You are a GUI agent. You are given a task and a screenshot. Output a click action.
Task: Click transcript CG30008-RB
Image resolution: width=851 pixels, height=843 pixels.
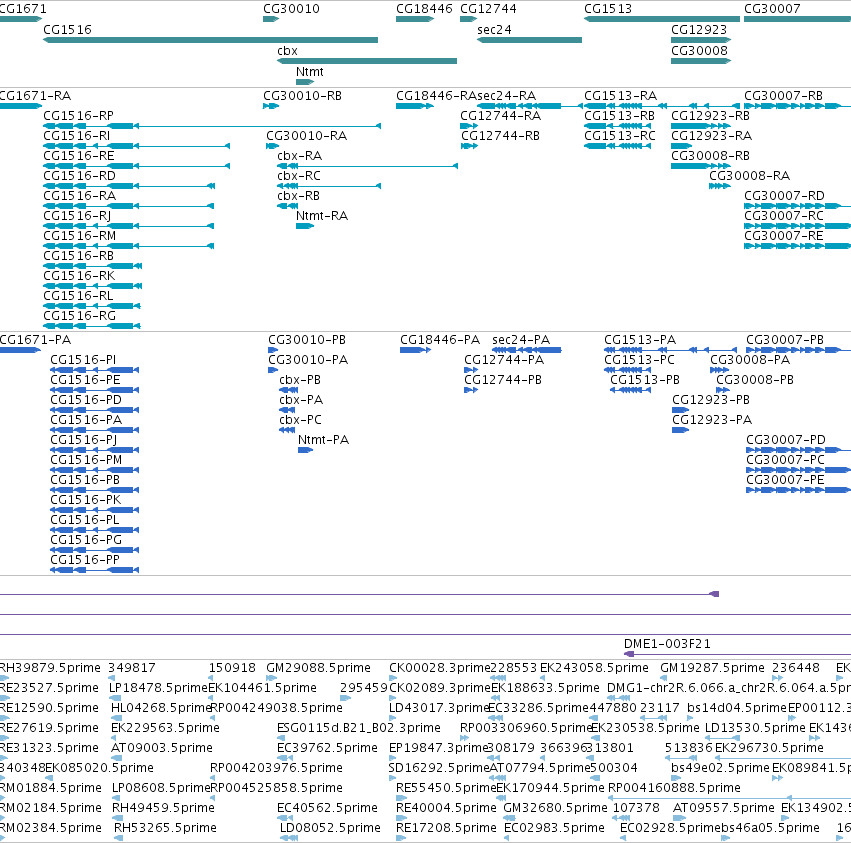tap(710, 156)
